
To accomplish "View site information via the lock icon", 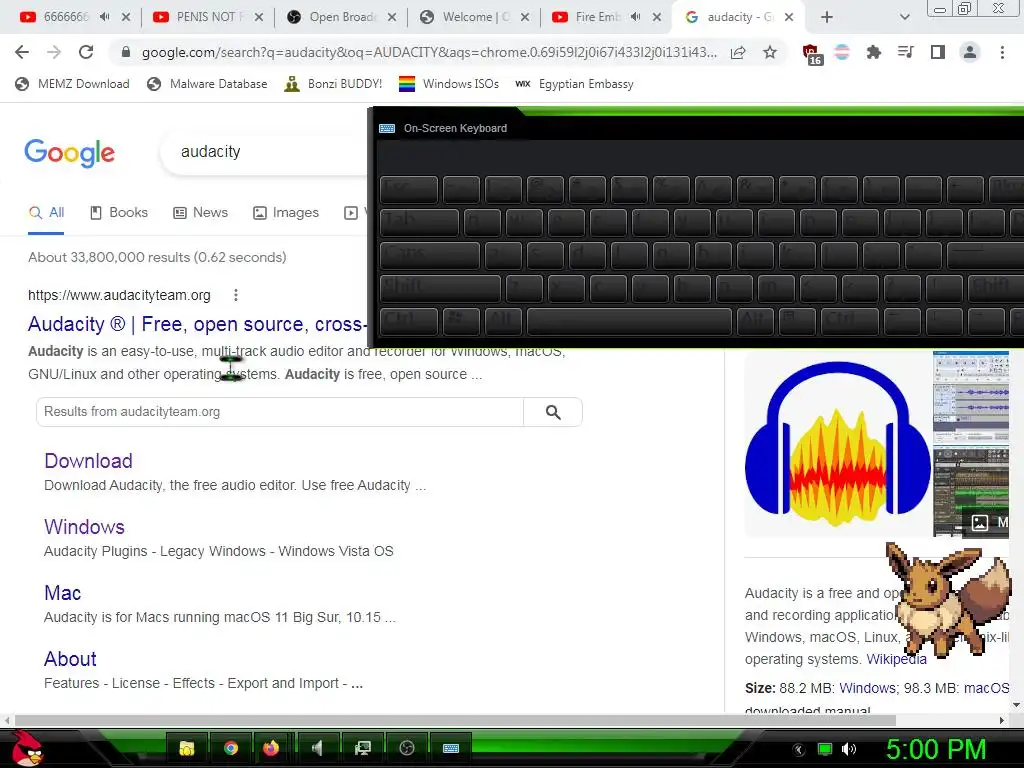I will (x=126, y=52).
